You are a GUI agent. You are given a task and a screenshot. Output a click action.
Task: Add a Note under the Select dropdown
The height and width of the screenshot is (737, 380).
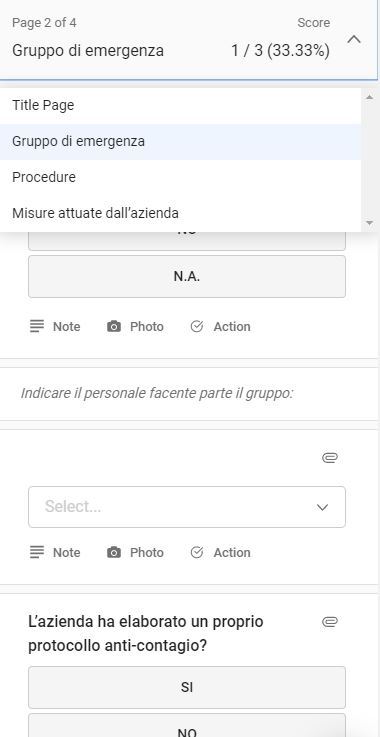(x=55, y=552)
